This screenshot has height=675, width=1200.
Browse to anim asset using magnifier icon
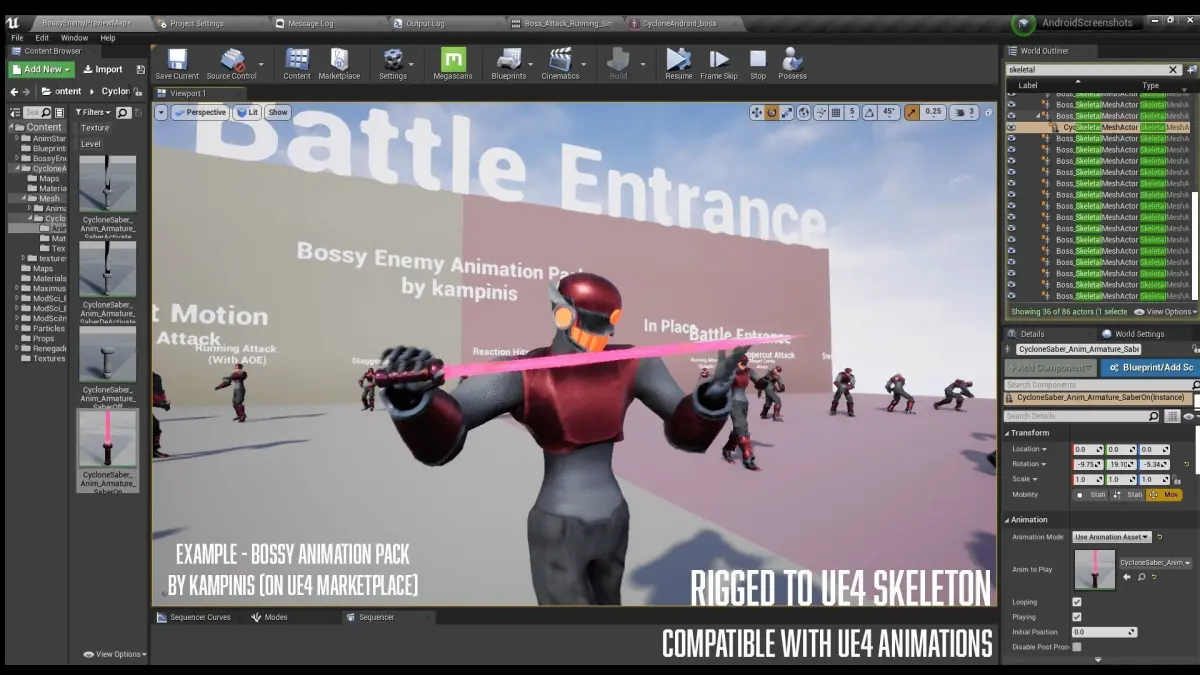pos(1141,577)
